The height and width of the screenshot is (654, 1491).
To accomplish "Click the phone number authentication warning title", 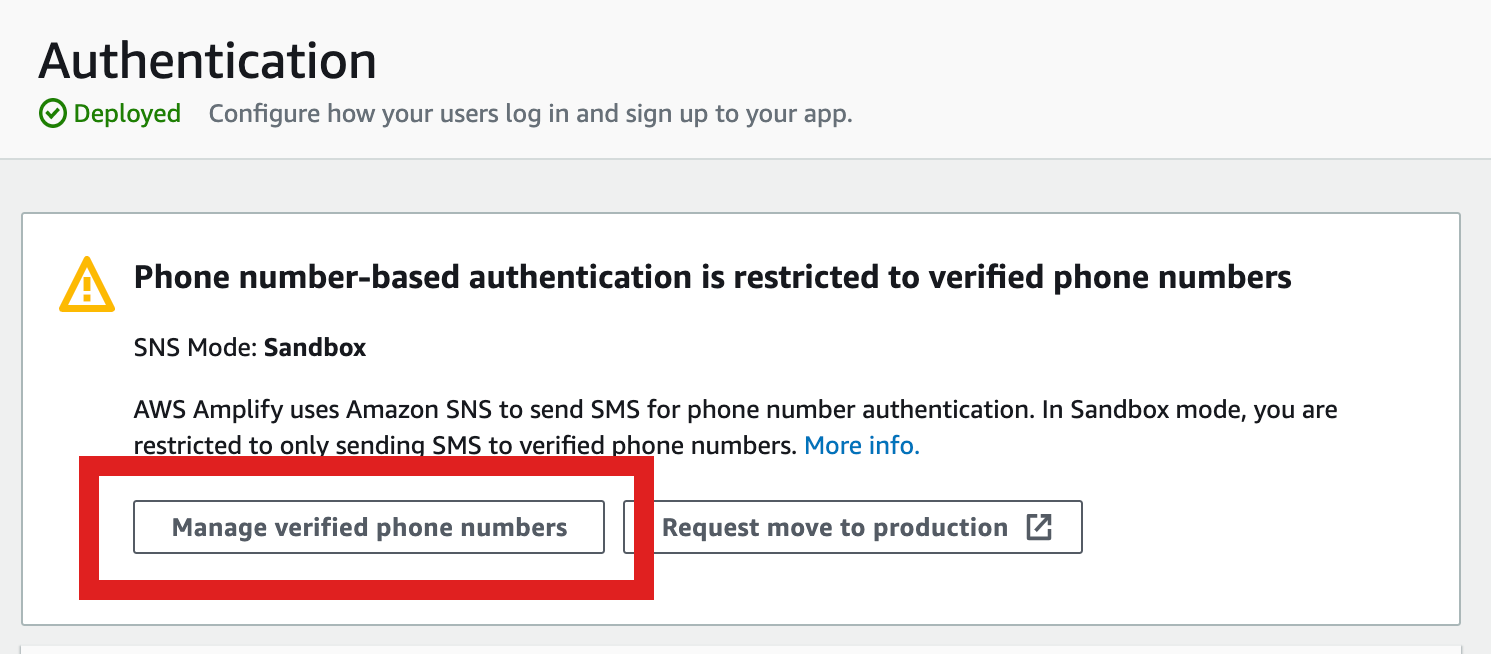I will 714,276.
